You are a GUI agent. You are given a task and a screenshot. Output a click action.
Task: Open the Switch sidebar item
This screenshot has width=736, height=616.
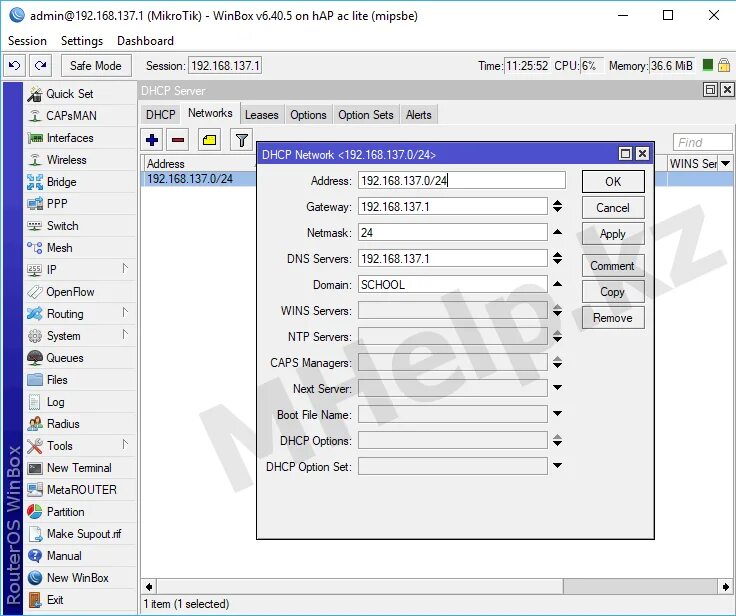point(62,225)
